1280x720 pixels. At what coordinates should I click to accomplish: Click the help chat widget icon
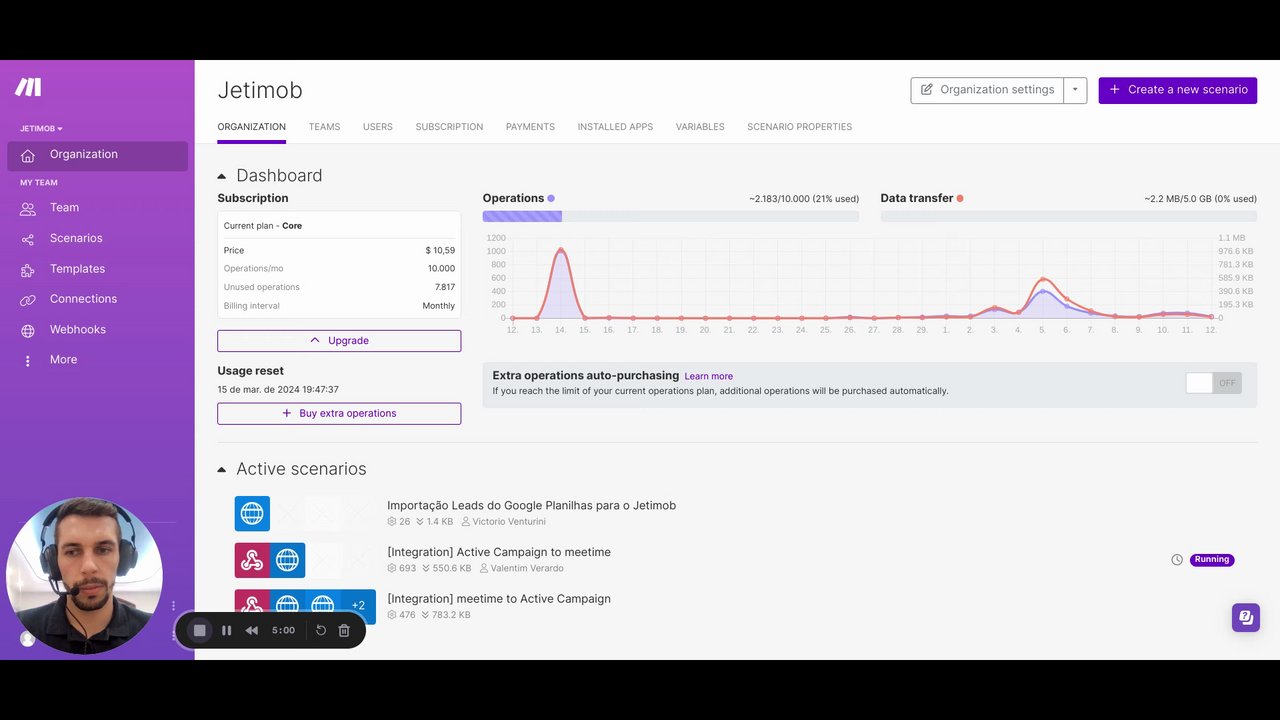click(1246, 617)
